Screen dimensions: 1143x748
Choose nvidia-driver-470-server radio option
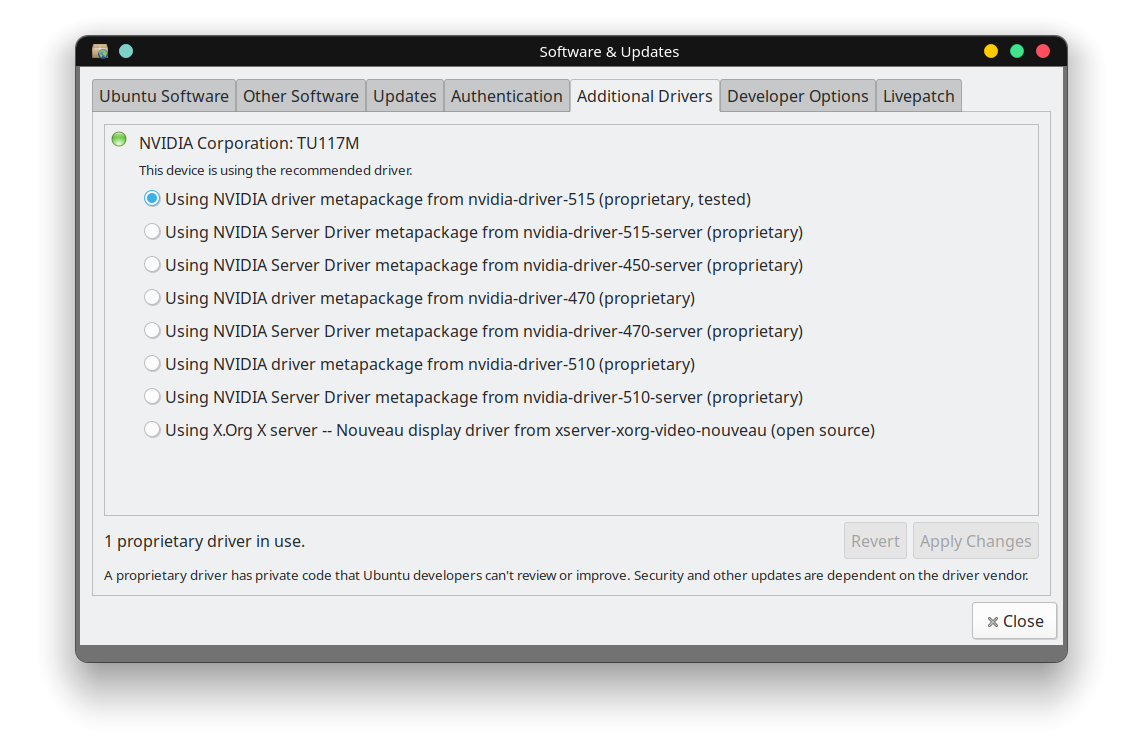coord(152,331)
